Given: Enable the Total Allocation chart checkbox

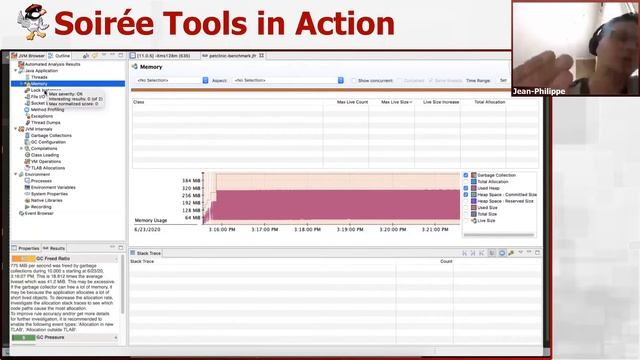Looking at the screenshot, I should [x=466, y=182].
